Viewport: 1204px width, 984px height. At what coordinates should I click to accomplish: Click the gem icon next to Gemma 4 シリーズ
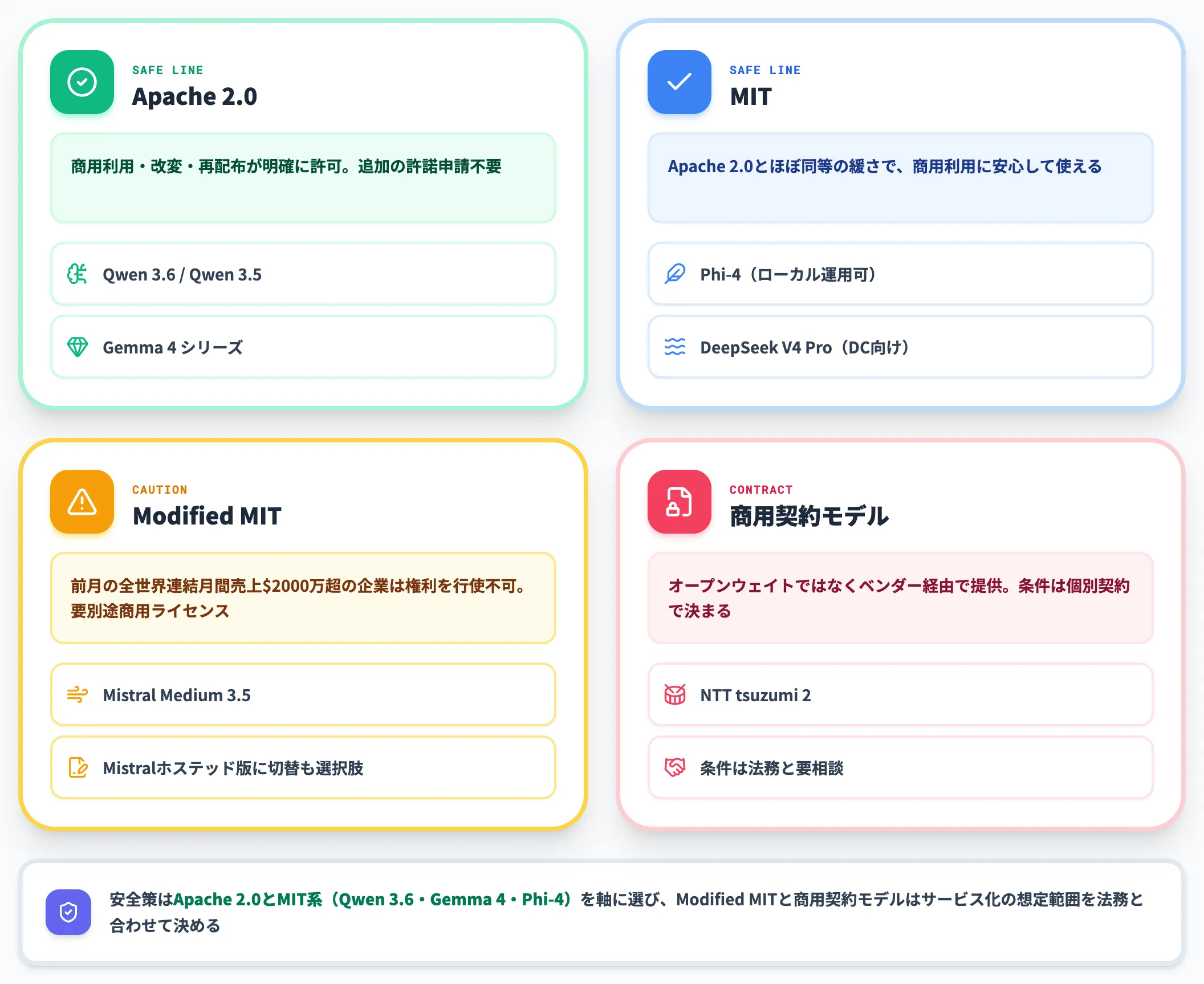click(78, 347)
